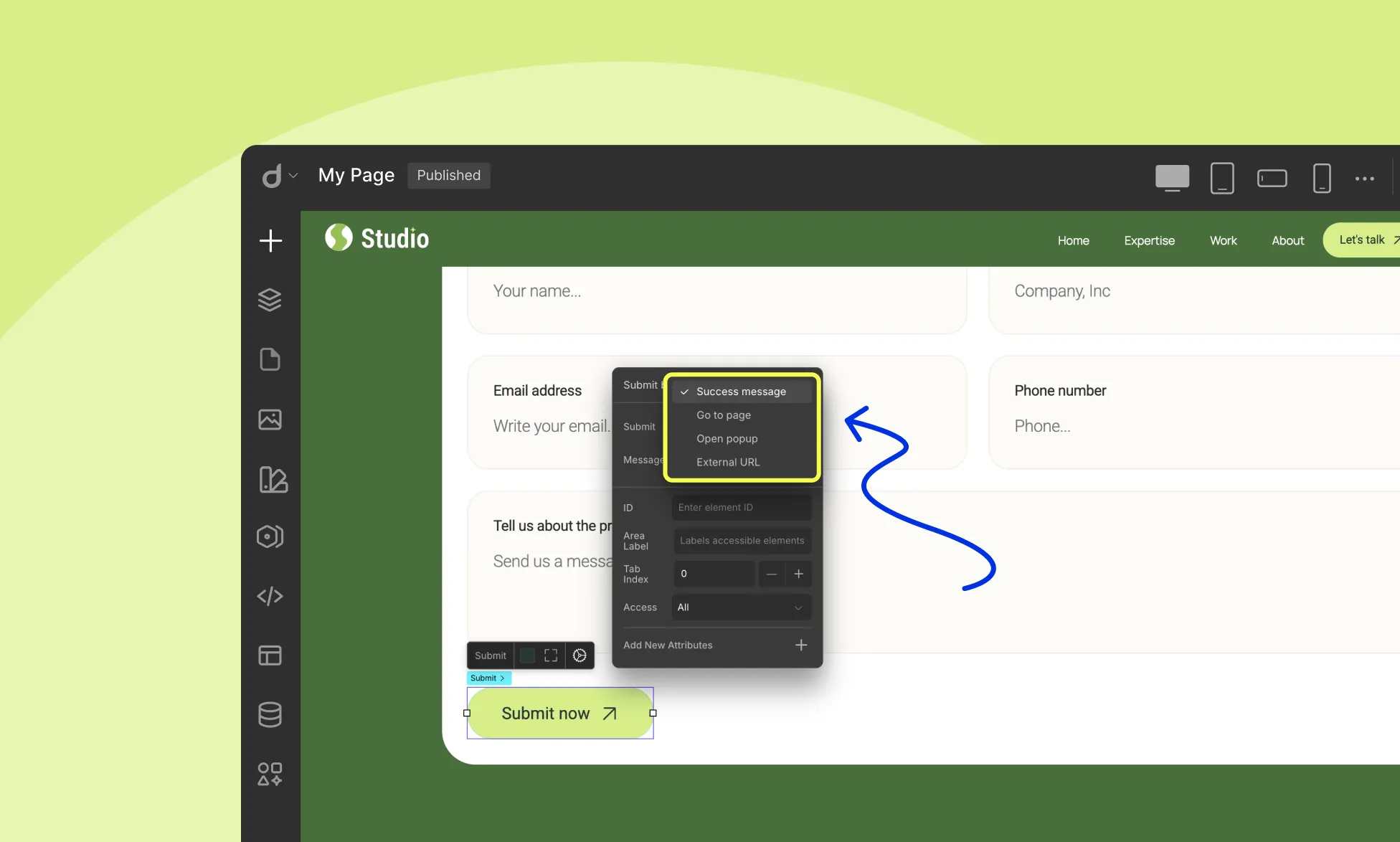This screenshot has height=842, width=1400.
Task: Click the Let's talk button
Action: (x=1361, y=240)
